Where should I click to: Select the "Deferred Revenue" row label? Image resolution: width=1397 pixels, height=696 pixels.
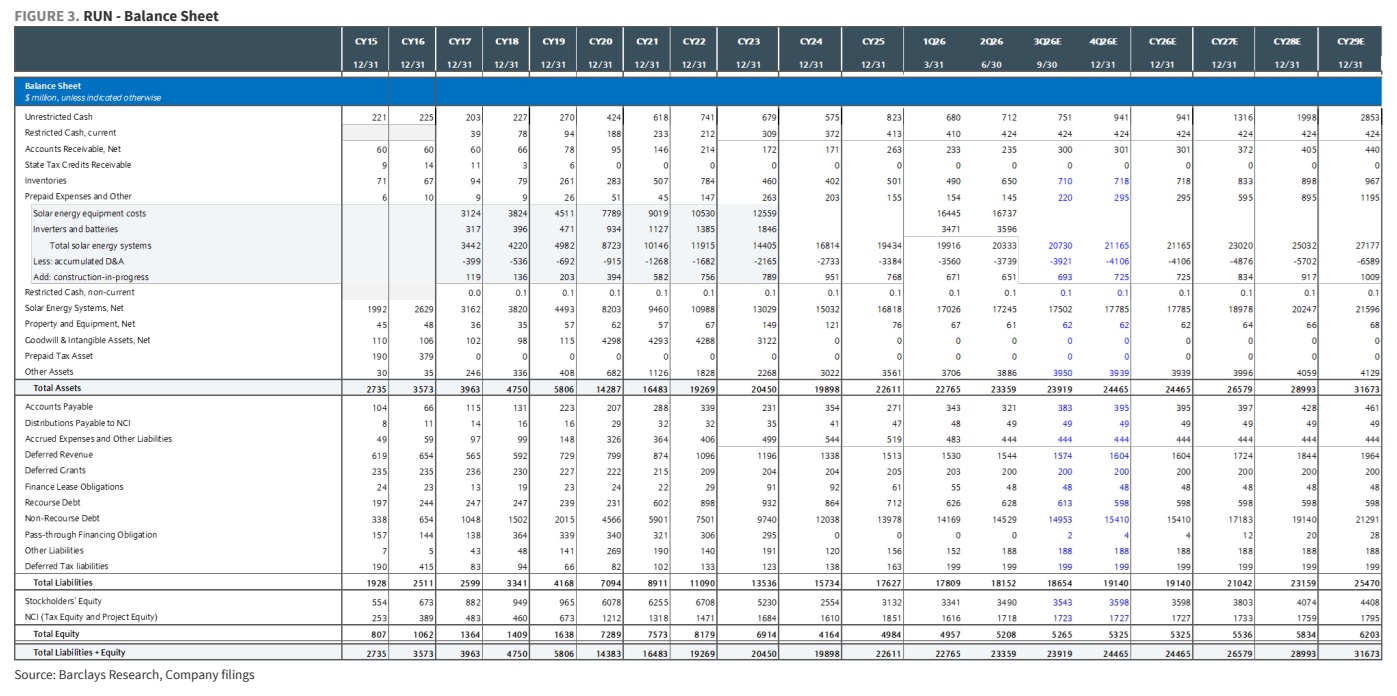coord(59,455)
